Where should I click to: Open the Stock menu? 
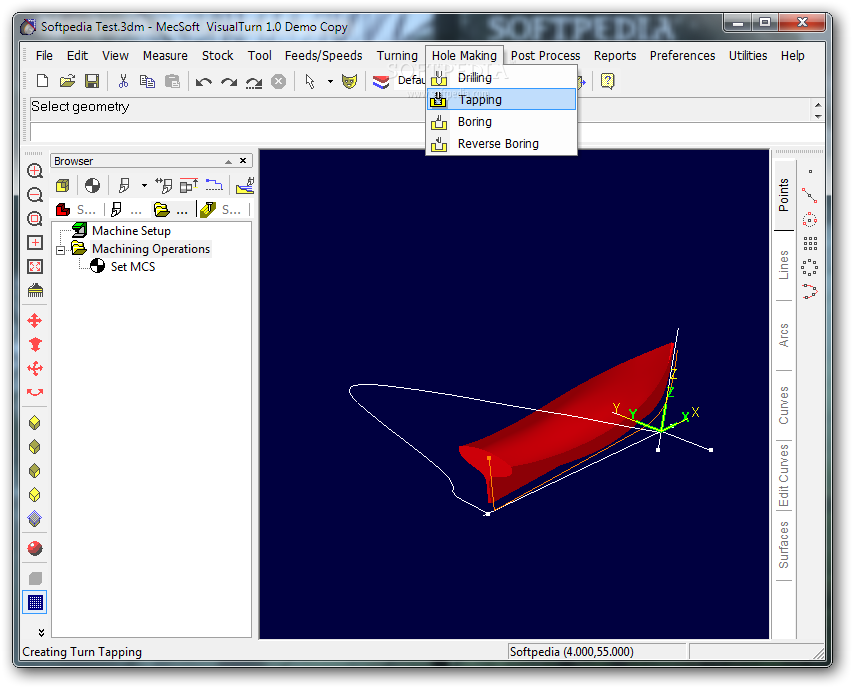pos(218,55)
